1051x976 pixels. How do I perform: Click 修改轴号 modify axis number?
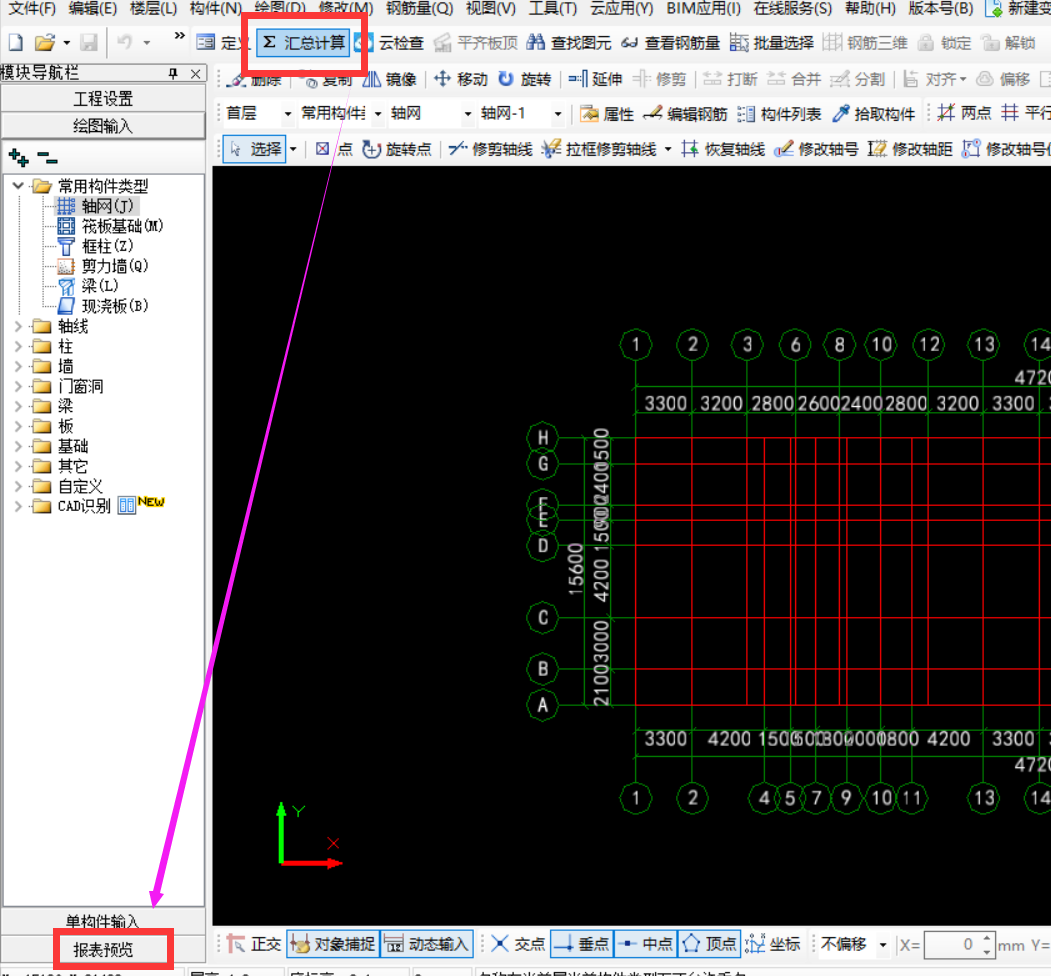[x=816, y=148]
